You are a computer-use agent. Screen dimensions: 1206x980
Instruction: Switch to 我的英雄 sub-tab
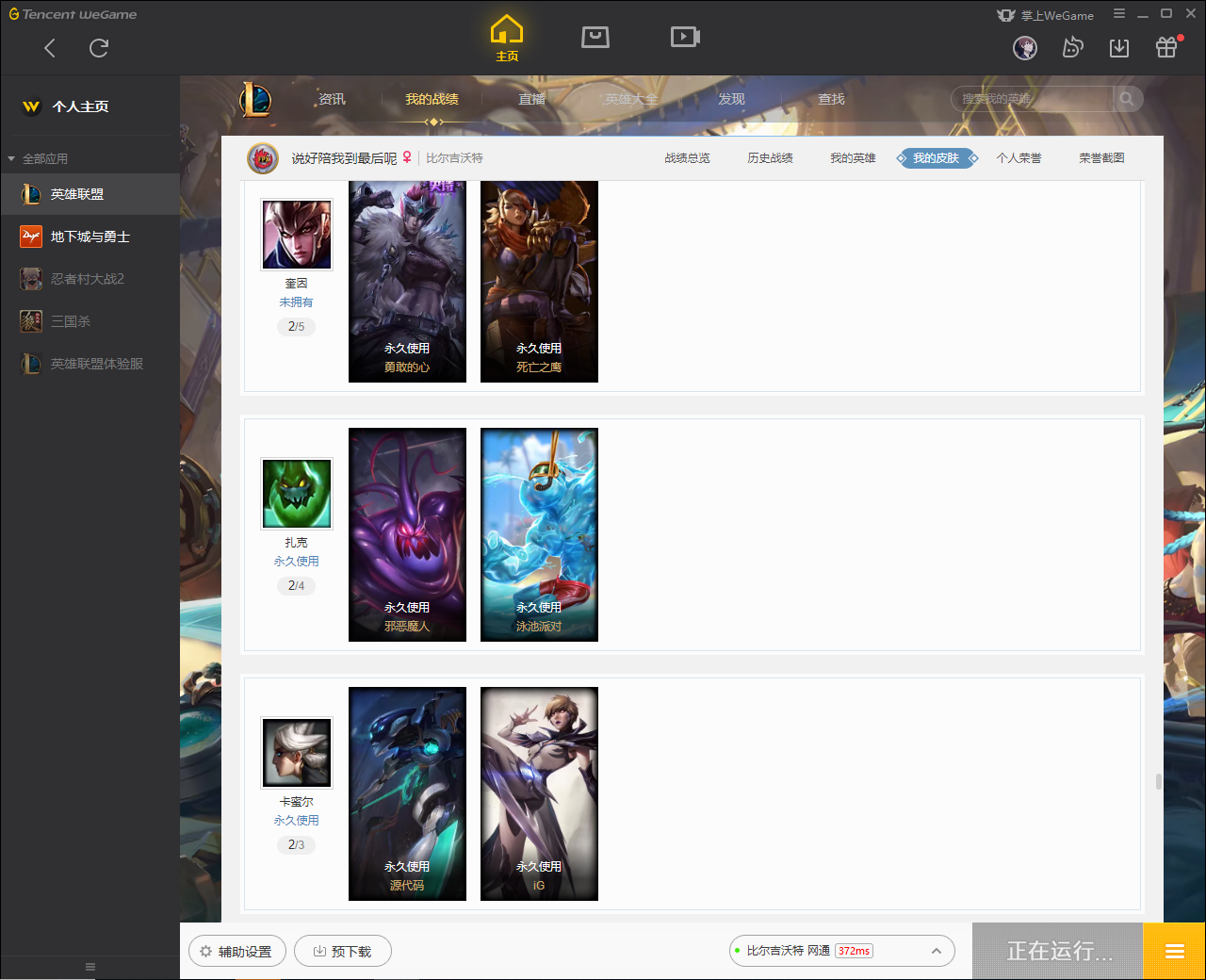tap(853, 158)
